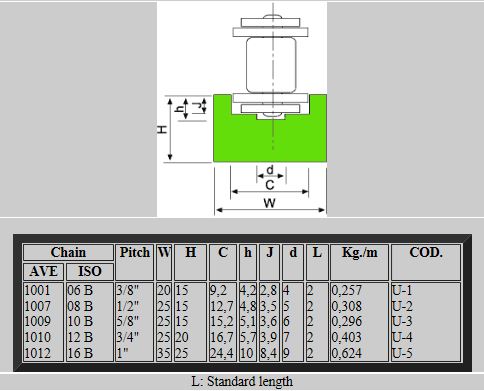
Task: Select the ISO sub-header cell
Action: [x=90, y=271]
